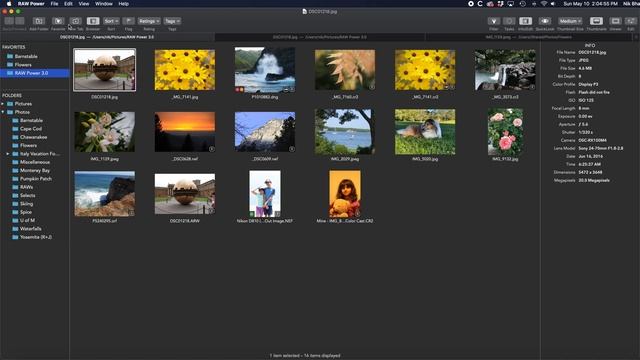Open the Cape Cod folder

coord(31,129)
